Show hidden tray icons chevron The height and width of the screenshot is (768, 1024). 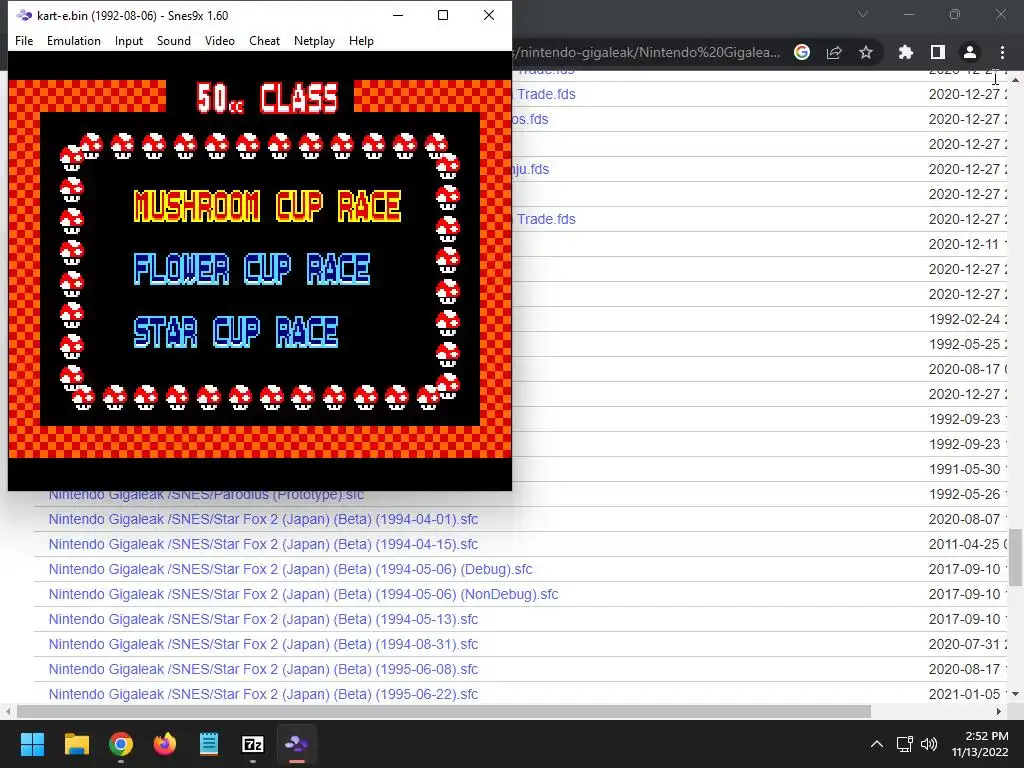[x=877, y=744]
